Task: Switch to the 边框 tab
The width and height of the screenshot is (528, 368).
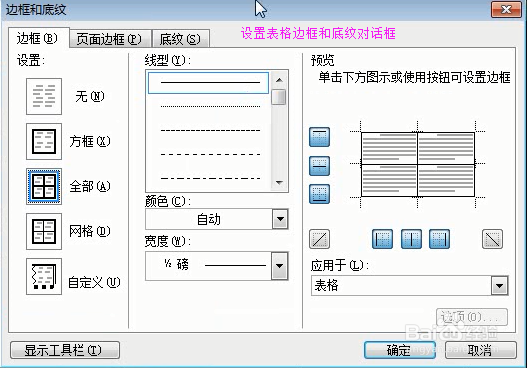Action: coord(38,38)
